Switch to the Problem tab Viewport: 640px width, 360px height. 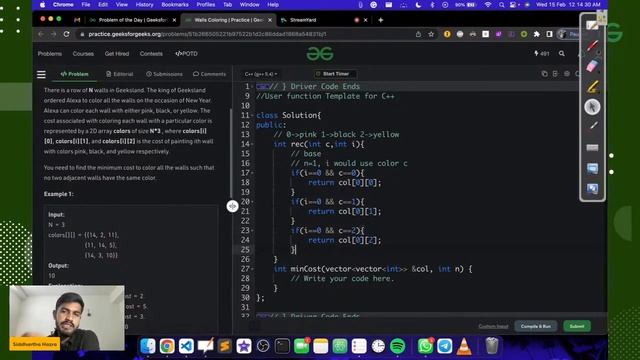point(74,74)
